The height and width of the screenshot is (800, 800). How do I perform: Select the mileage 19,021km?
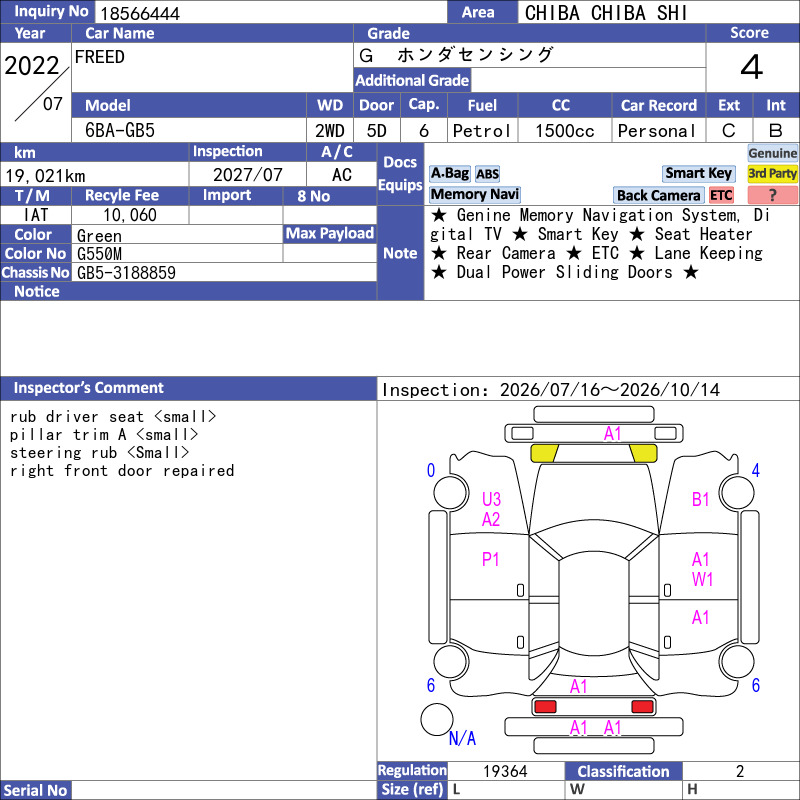pos(45,176)
